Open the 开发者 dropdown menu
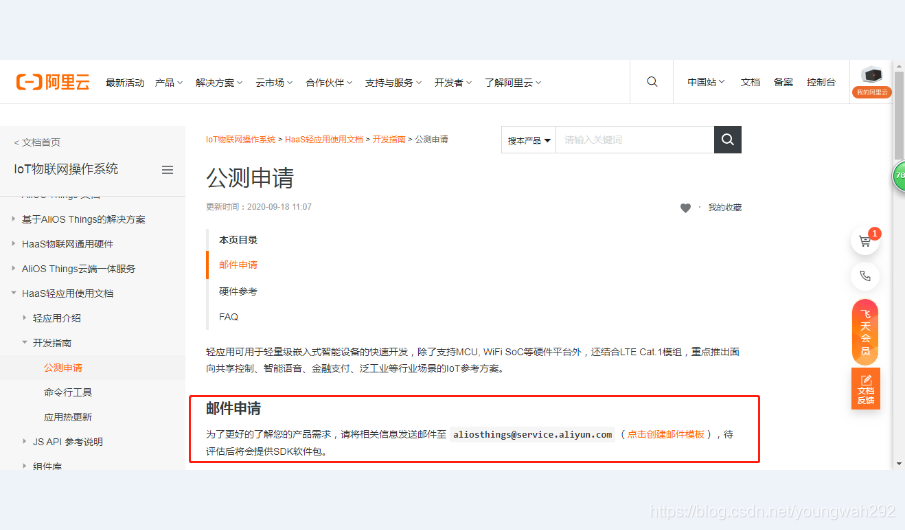This screenshot has width=905, height=530. click(x=453, y=83)
